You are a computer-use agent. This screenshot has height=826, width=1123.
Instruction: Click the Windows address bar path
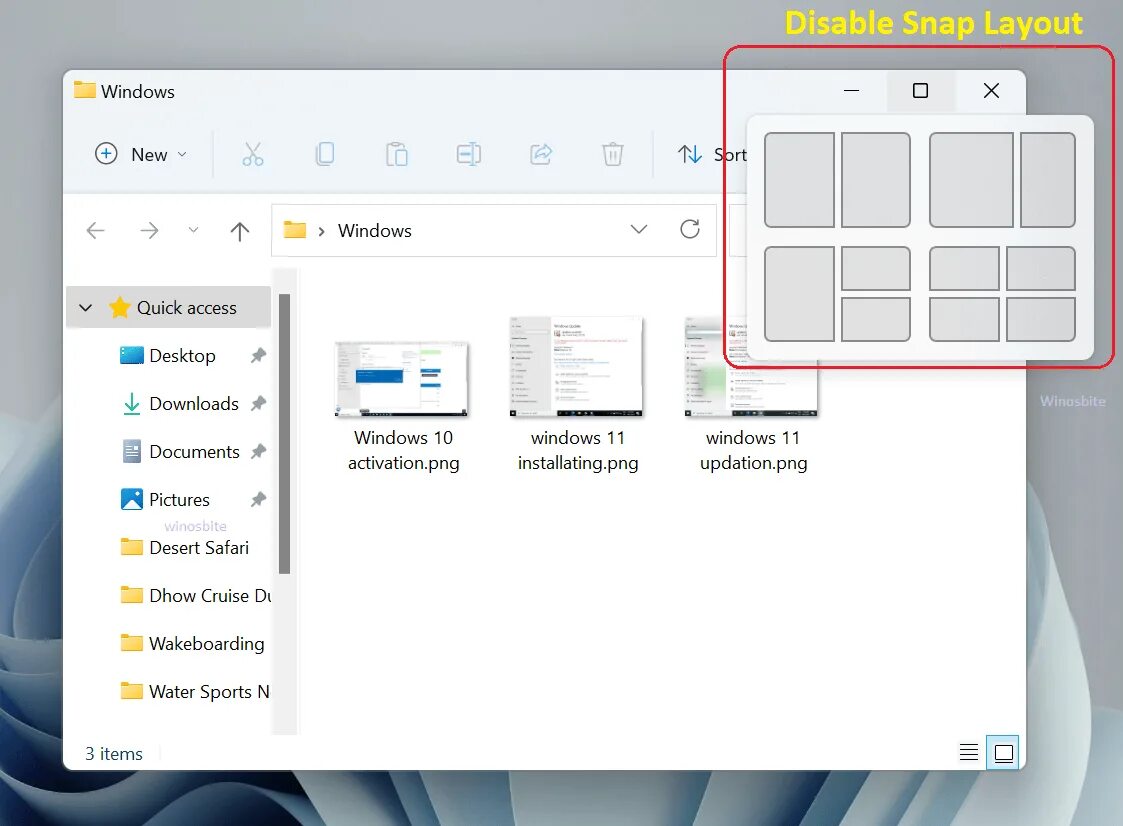375,231
